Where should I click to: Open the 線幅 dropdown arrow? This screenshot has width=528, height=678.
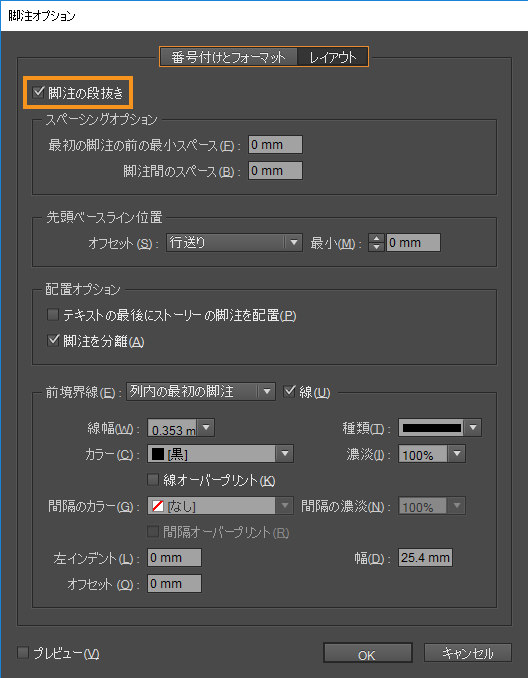206,429
